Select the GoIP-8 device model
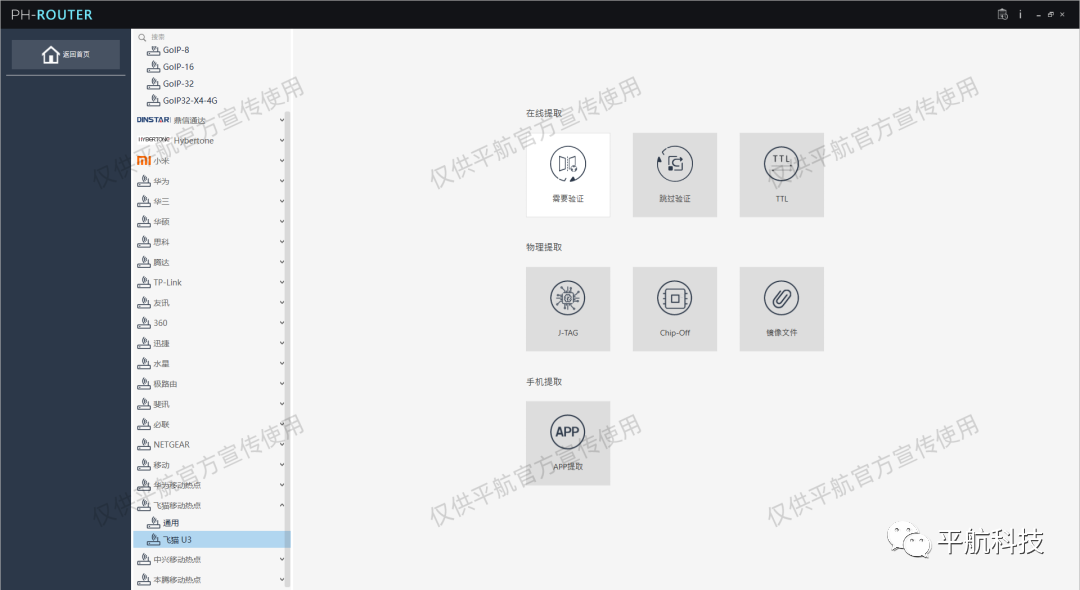 click(x=211, y=50)
